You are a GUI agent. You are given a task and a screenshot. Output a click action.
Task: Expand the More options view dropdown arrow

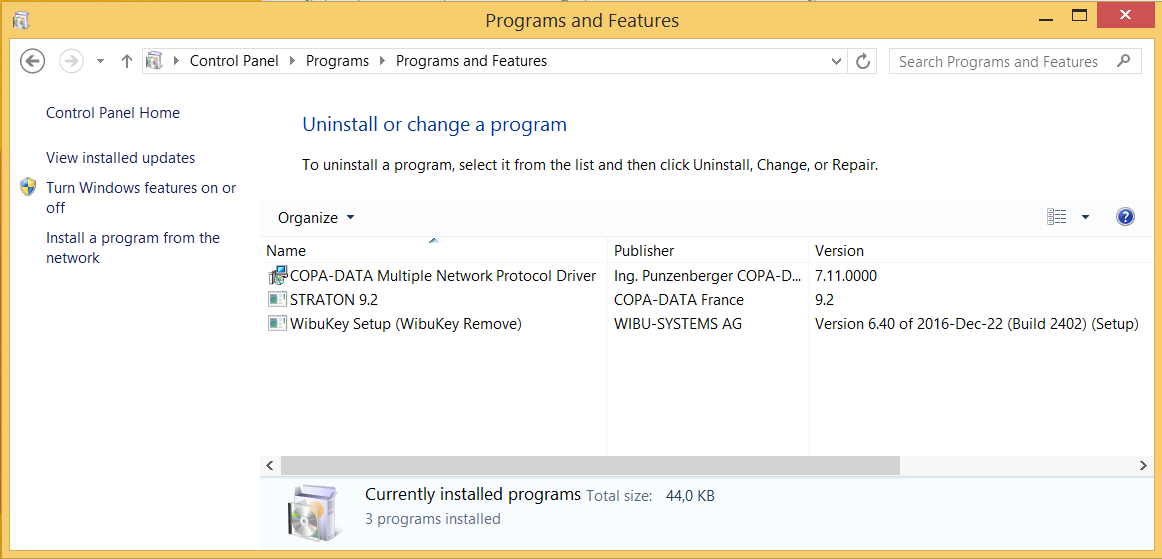point(1086,217)
